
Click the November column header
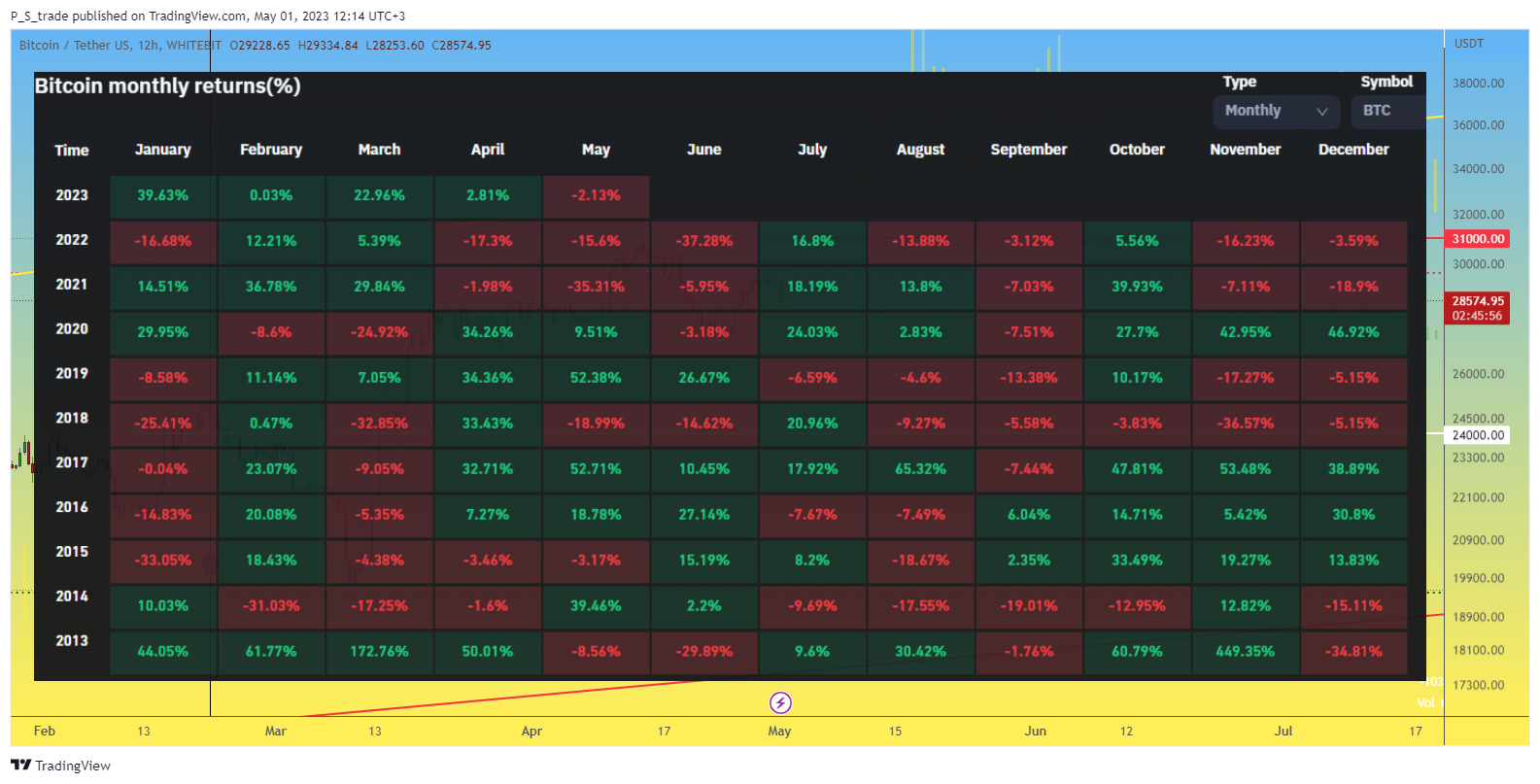[1246, 150]
